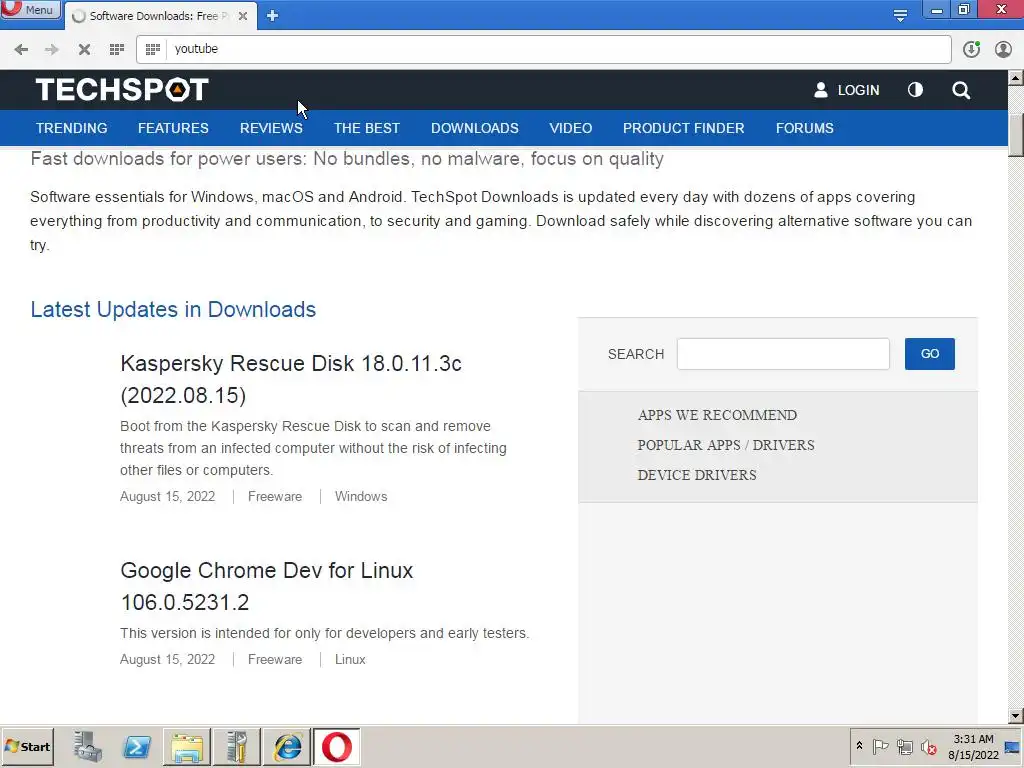Open Action Center flag tray icon
Viewport: 1024px width, 768px height.
[x=880, y=746]
